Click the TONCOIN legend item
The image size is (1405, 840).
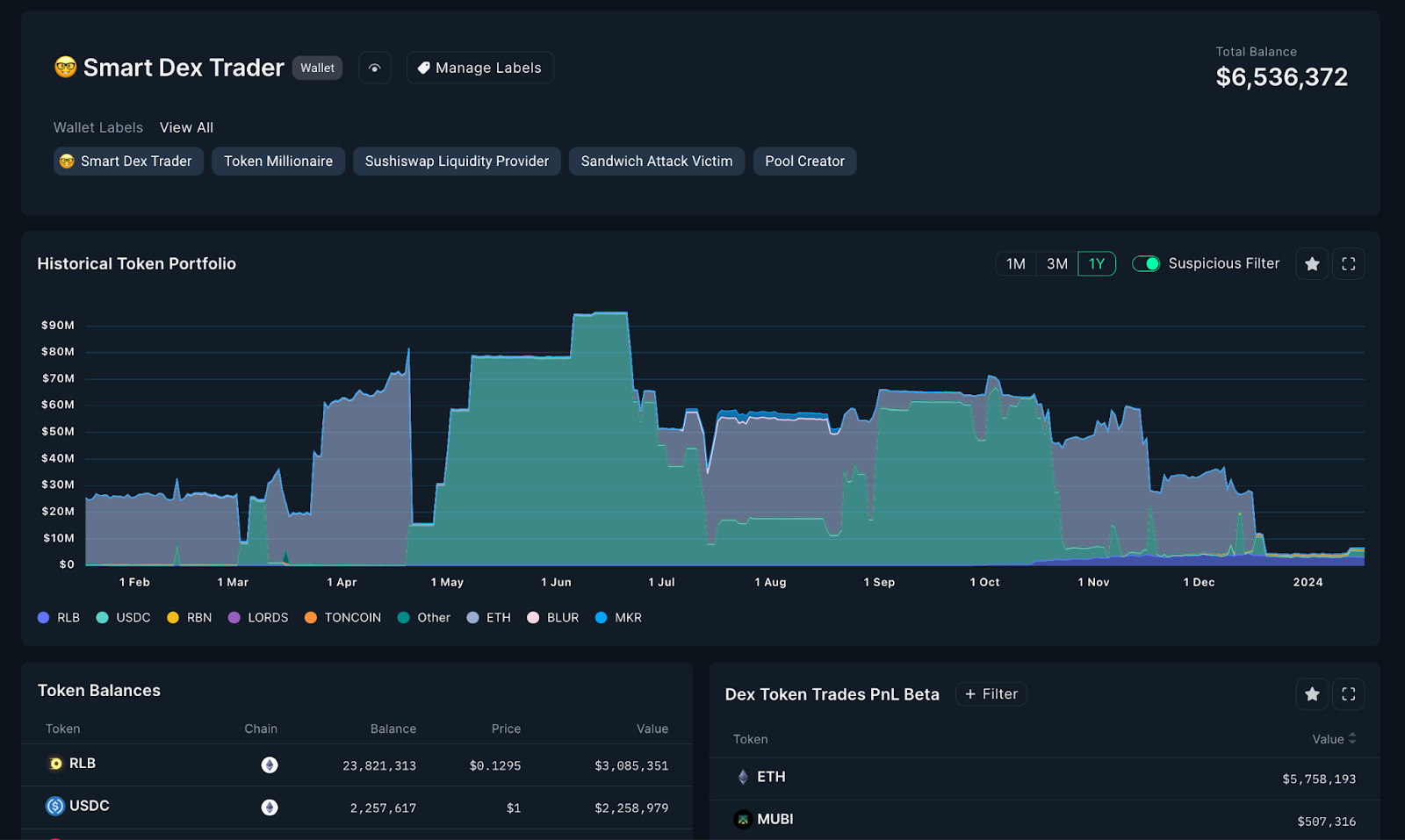coord(342,617)
